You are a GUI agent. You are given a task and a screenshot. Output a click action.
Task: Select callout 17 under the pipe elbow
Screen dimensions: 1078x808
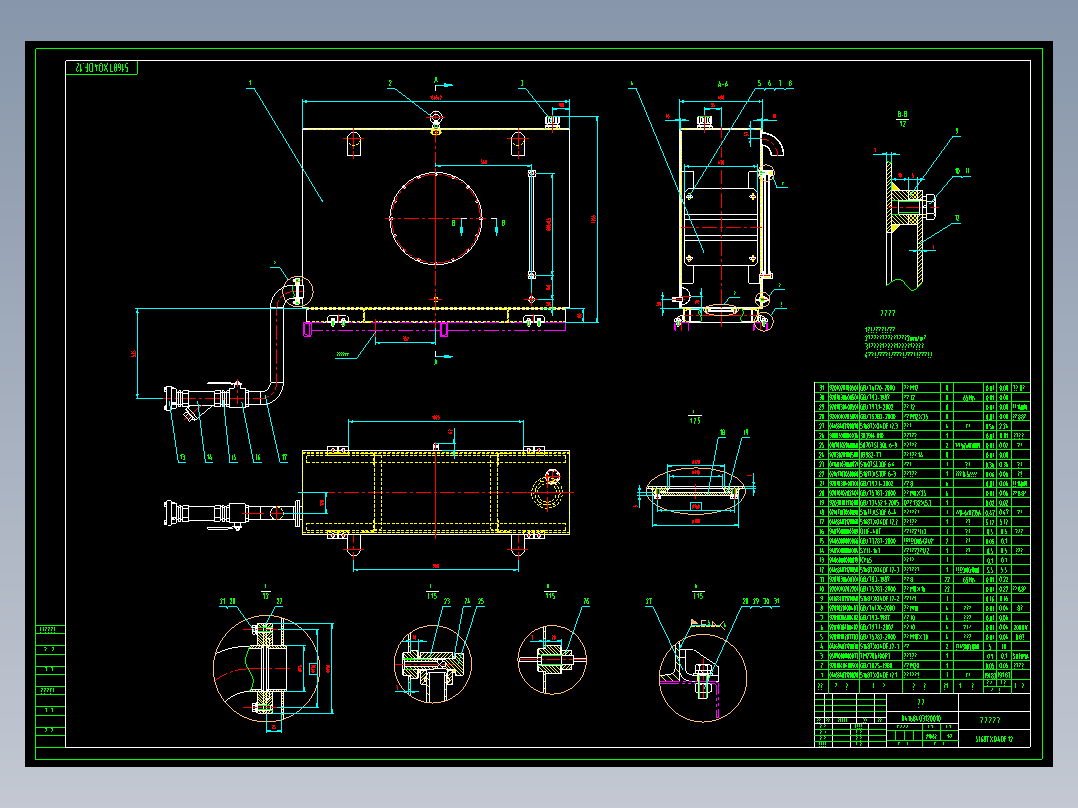point(284,457)
